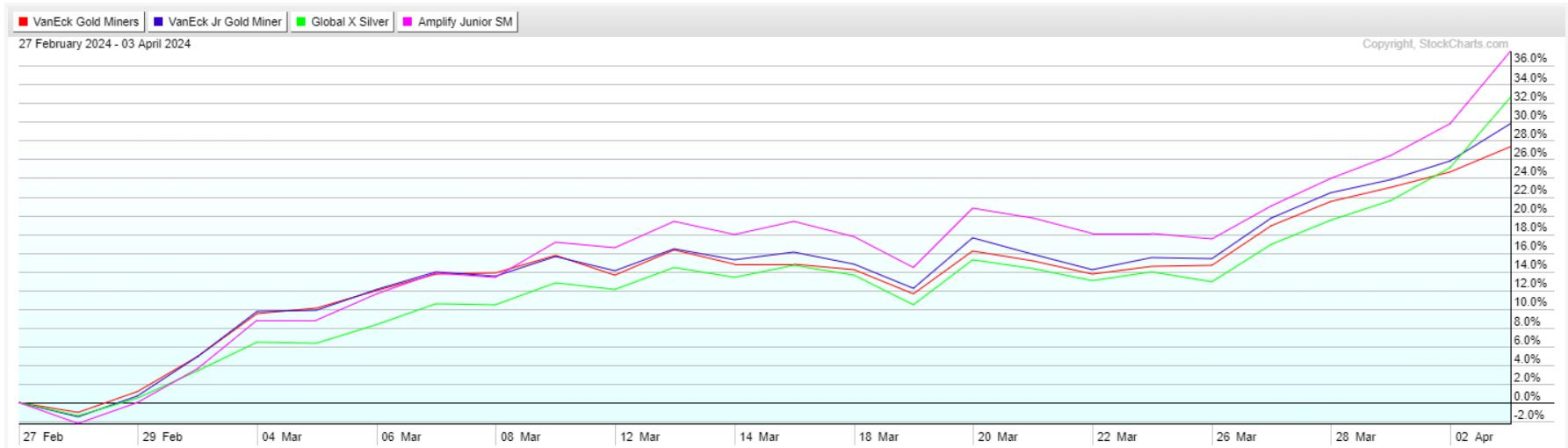
Task: Click the blue swatch for VanEck Jr Gold Miner
Action: point(158,22)
